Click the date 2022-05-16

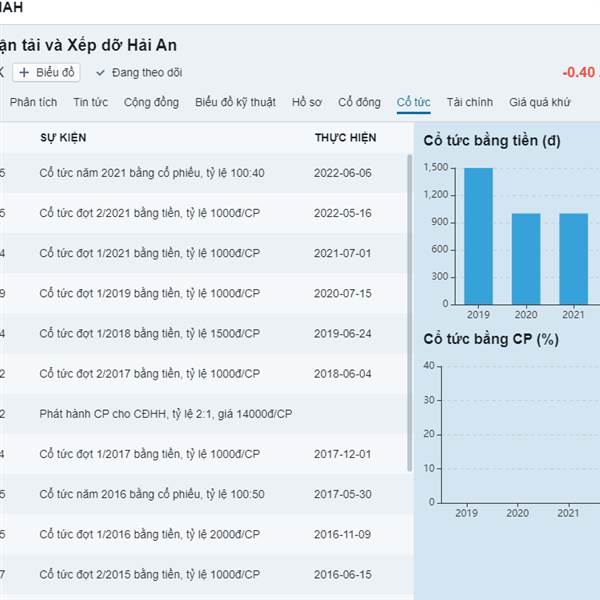pyautogui.click(x=343, y=213)
